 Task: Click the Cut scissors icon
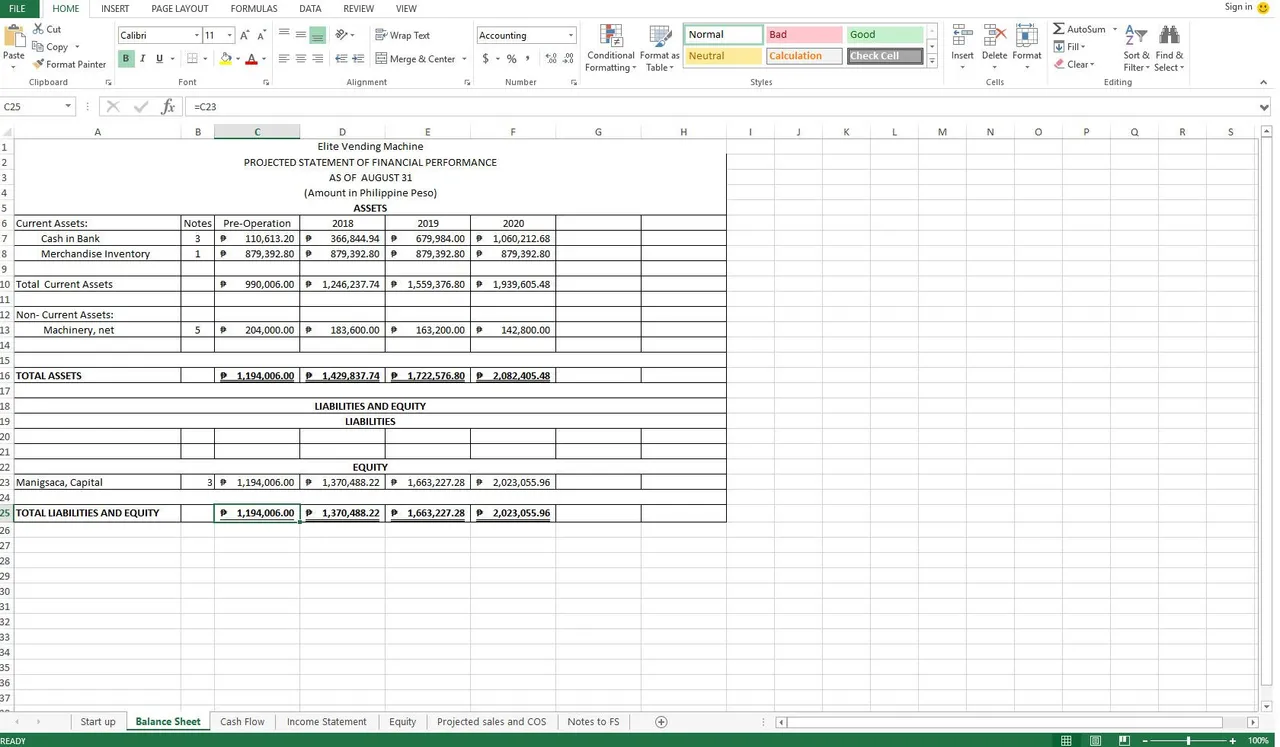pyautogui.click(x=38, y=29)
